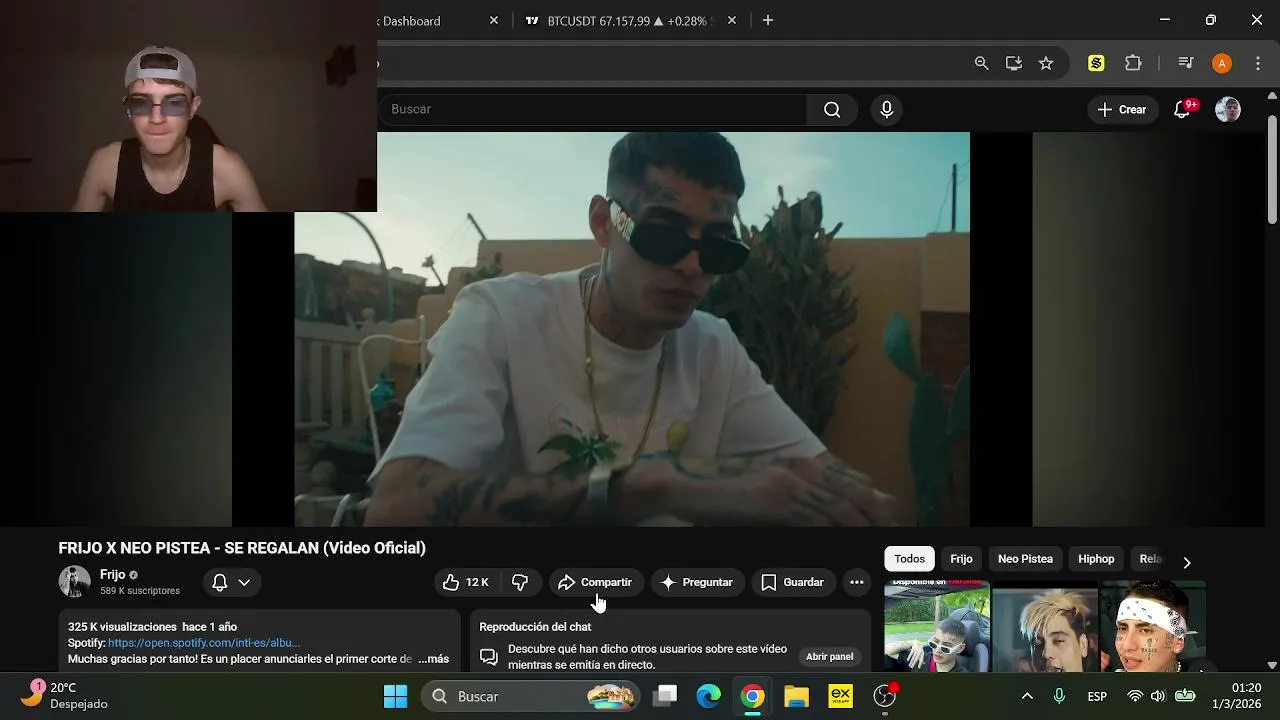Screen dimensions: 1280x720
Task: Start voice search with the microphone icon
Action: pos(886,109)
